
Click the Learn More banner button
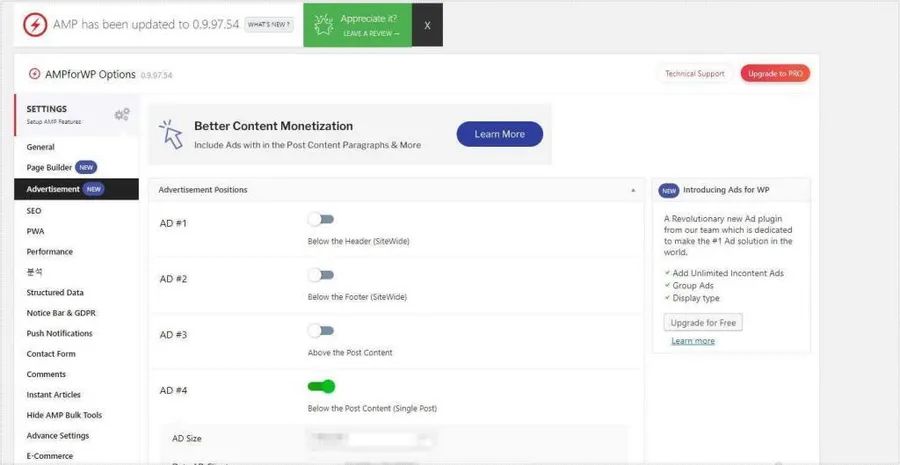tap(499, 134)
